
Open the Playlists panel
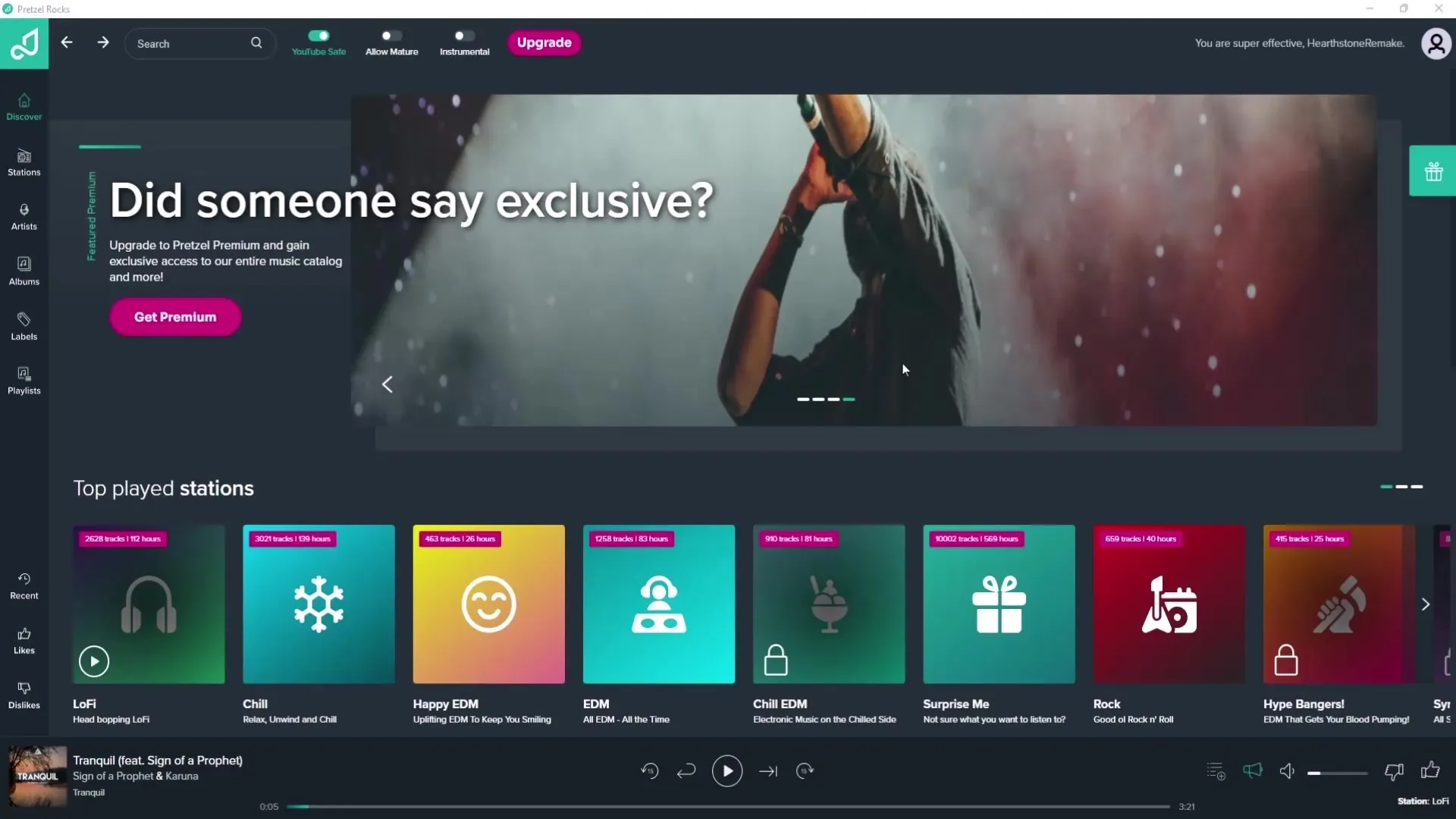(x=24, y=379)
